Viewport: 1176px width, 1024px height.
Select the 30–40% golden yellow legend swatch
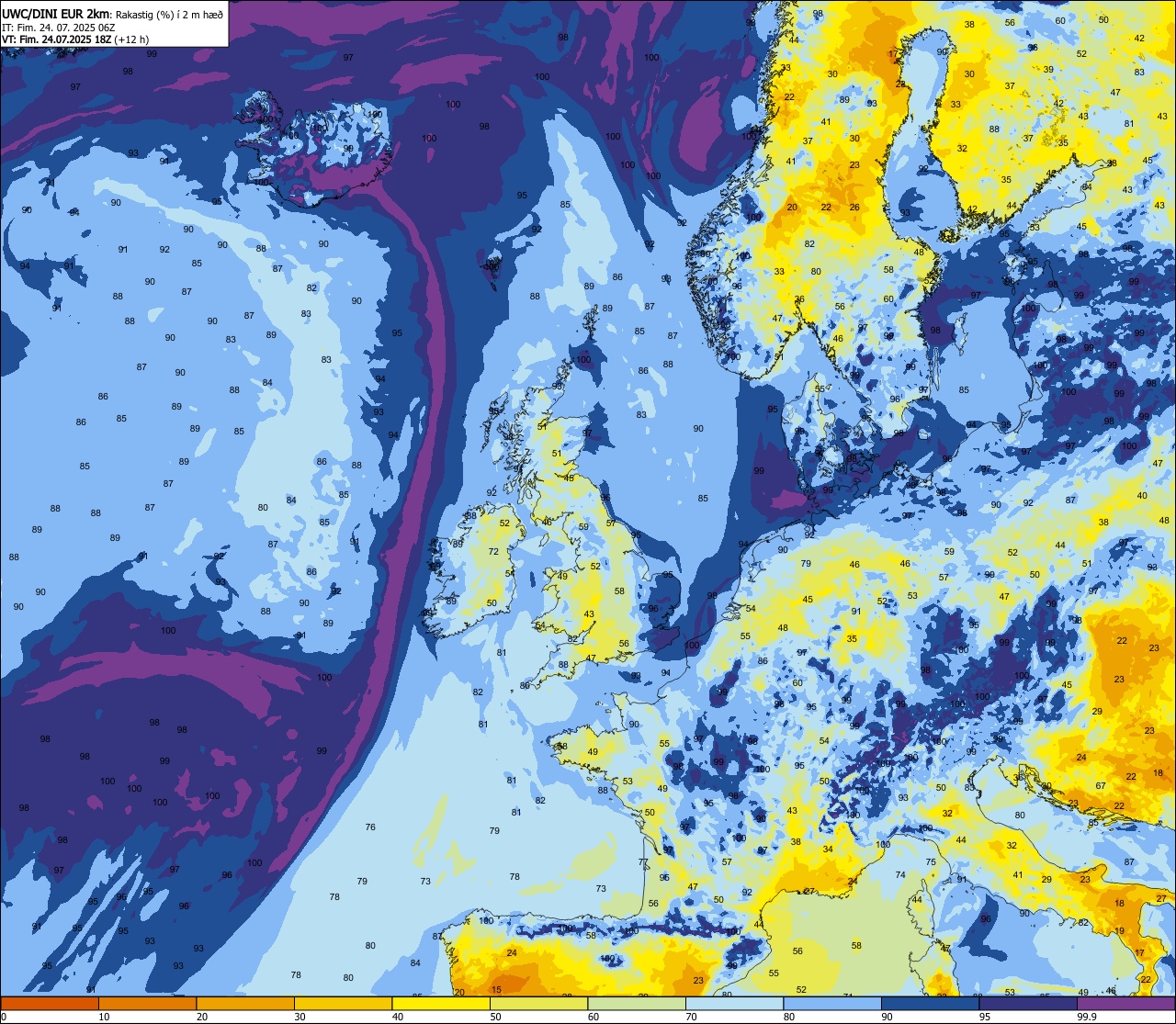pos(343,1003)
